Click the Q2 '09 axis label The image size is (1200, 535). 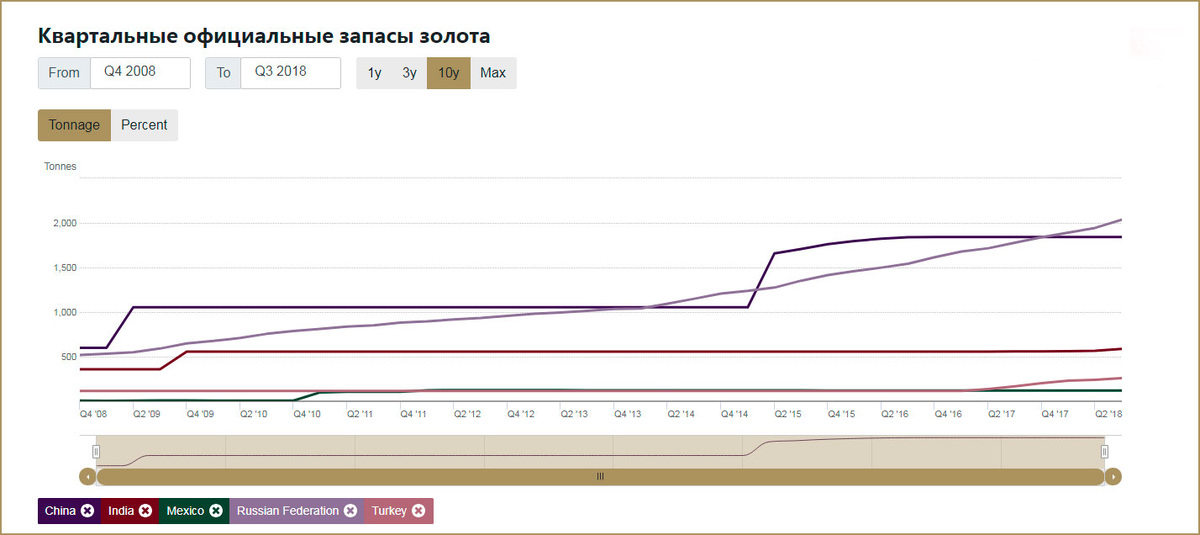[x=147, y=412]
